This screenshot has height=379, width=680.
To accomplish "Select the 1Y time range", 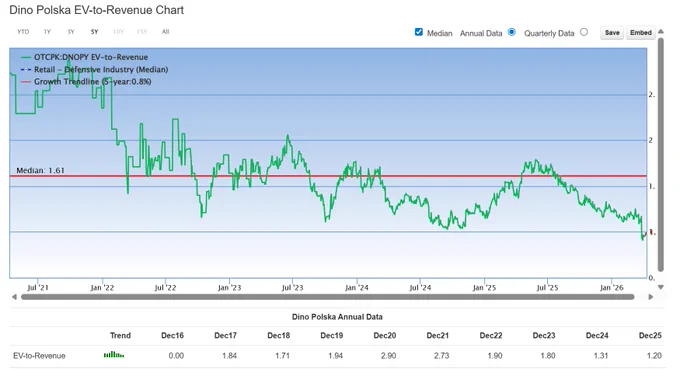I will coord(47,32).
